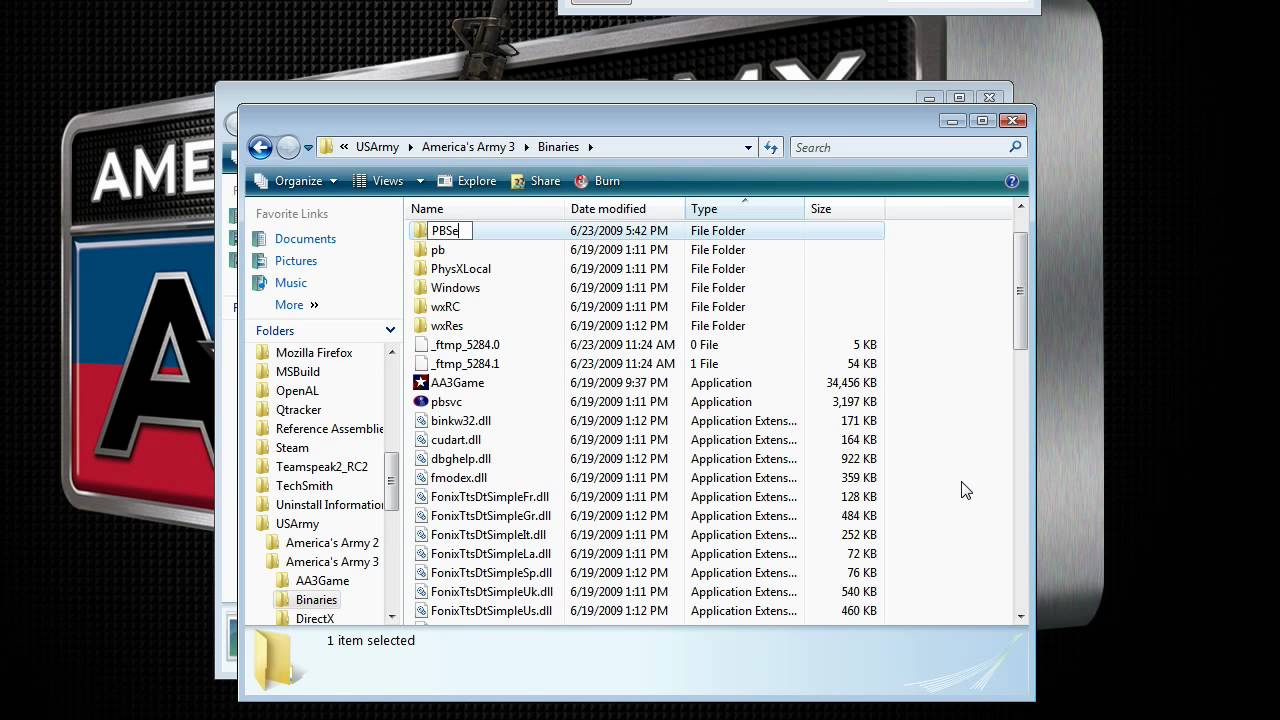Select the AA3Game application icon
Image resolution: width=1280 pixels, height=720 pixels.
coord(420,383)
